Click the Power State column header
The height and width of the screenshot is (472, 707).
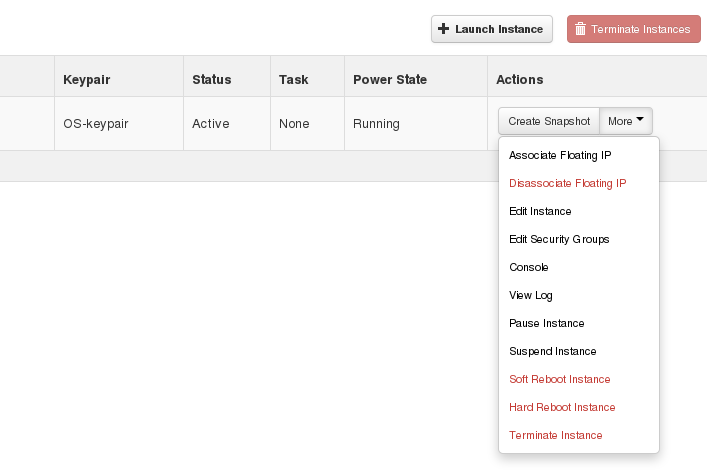[x=389, y=79]
